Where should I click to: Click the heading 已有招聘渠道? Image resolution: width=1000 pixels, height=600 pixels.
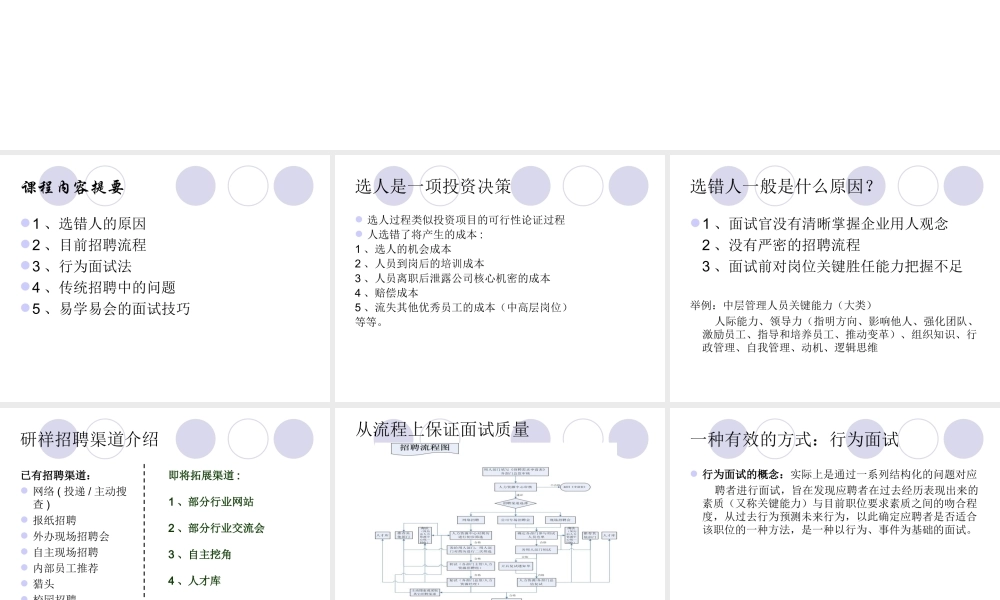point(56,475)
